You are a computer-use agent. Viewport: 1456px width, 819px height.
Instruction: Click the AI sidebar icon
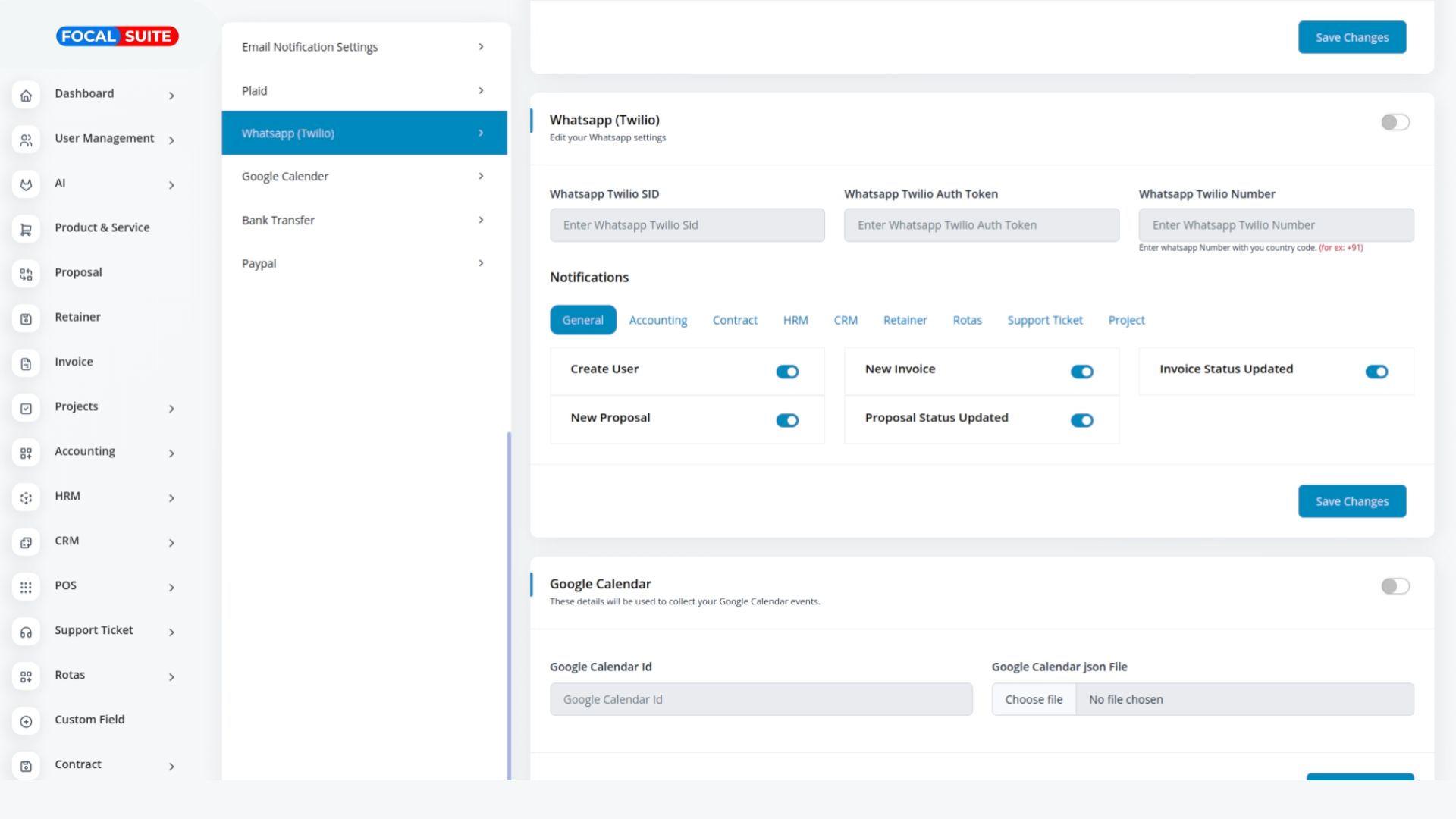tap(26, 184)
